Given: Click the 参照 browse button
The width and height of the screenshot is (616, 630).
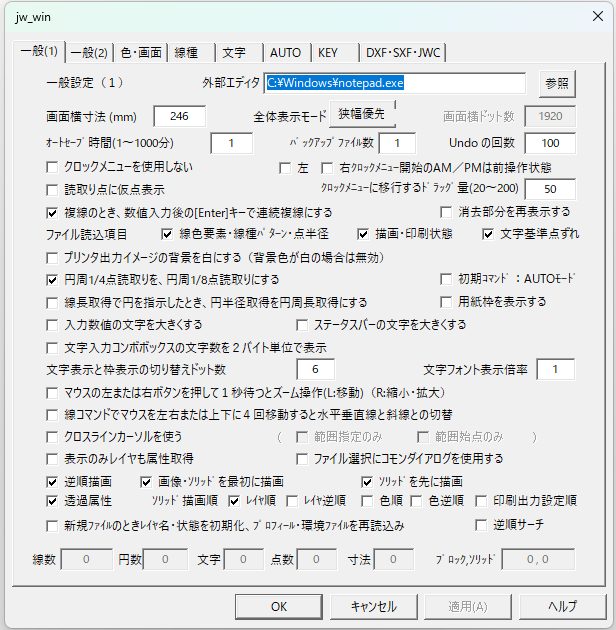Looking at the screenshot, I should [559, 83].
